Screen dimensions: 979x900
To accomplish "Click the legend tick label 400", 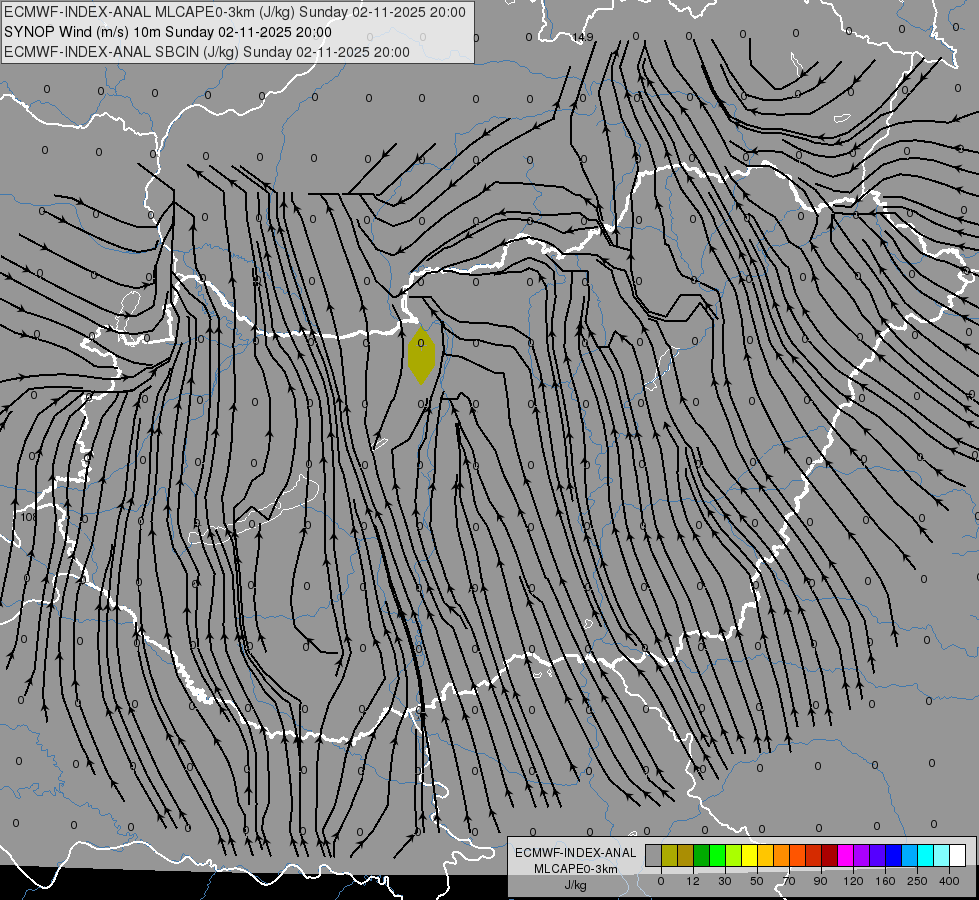I will pyautogui.click(x=949, y=881).
